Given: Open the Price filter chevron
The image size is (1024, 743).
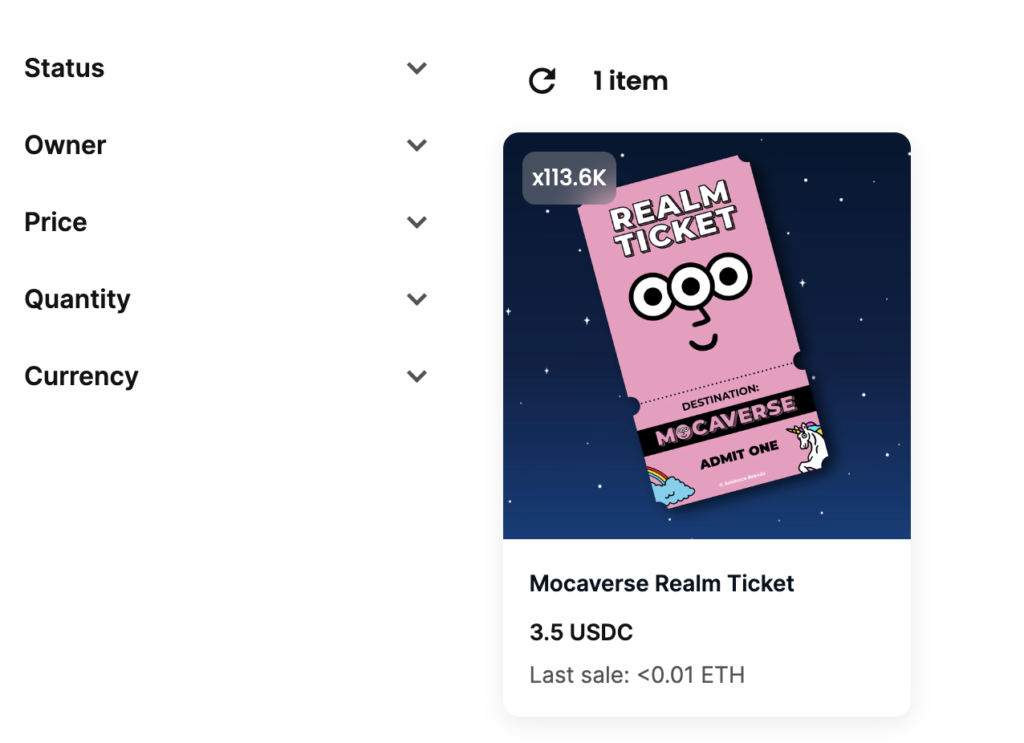Looking at the screenshot, I should pos(417,222).
